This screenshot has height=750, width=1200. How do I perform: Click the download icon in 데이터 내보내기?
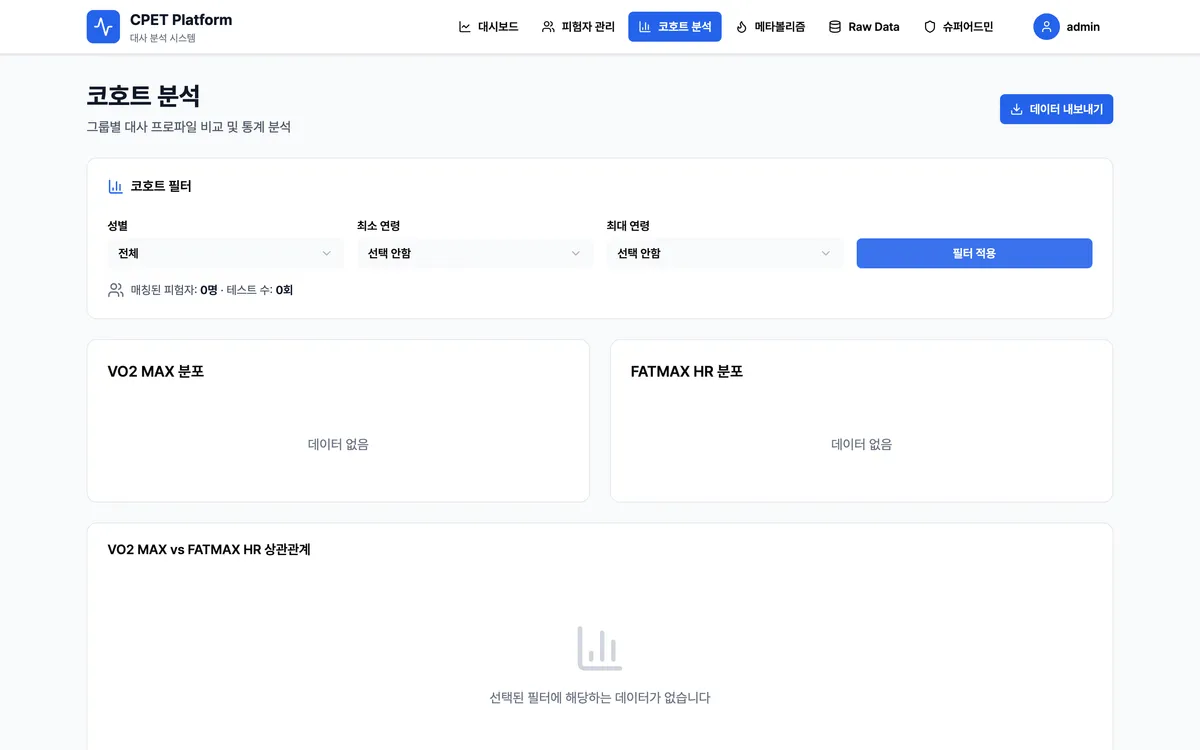click(x=1017, y=110)
